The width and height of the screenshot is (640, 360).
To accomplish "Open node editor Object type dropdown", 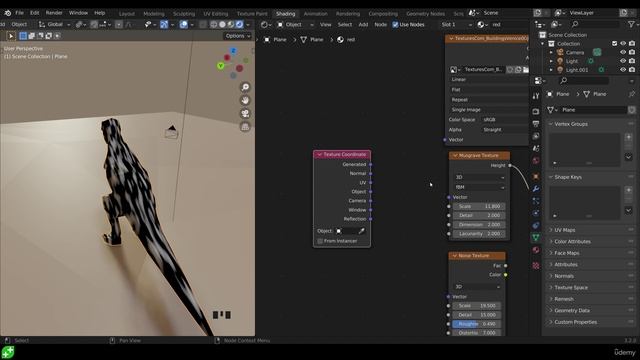I will 296,24.
